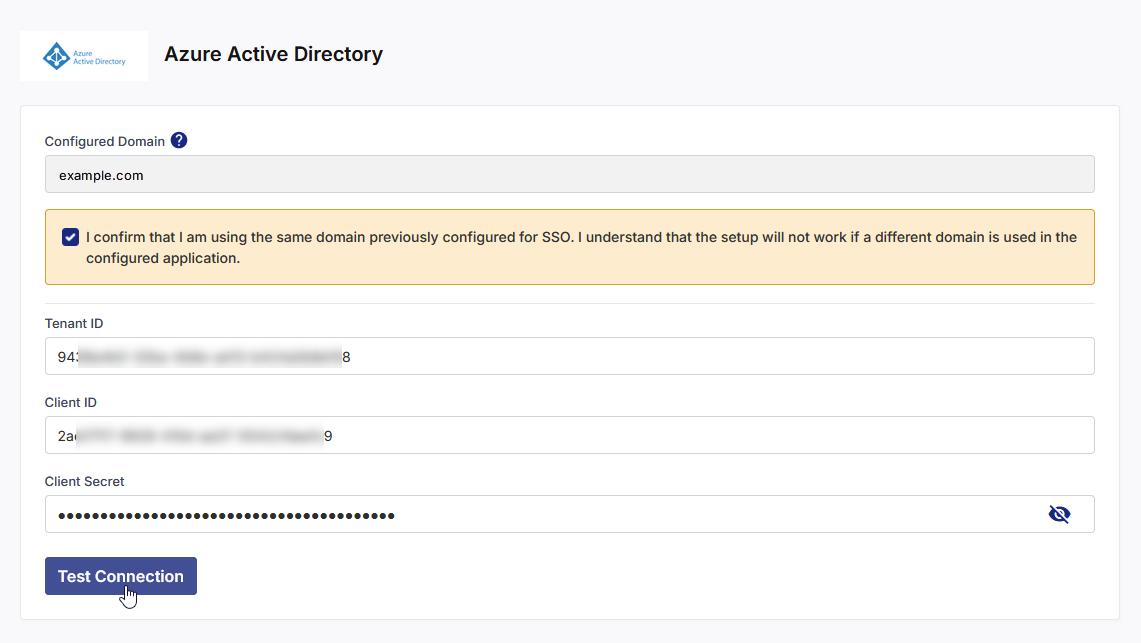Click the Client Secret label
The height and width of the screenshot is (643, 1141).
click(x=85, y=481)
